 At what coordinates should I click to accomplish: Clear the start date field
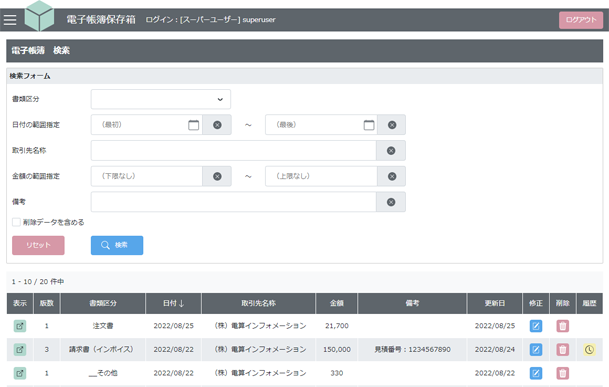pyautogui.click(x=217, y=125)
